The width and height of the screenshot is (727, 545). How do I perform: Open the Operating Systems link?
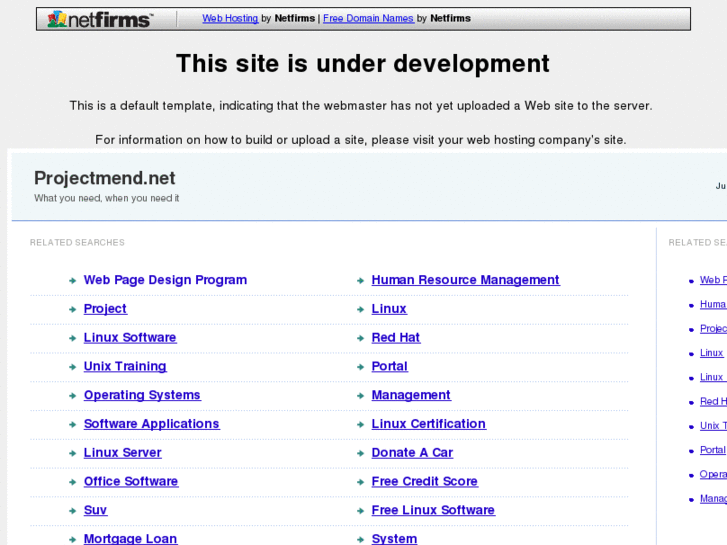click(142, 395)
